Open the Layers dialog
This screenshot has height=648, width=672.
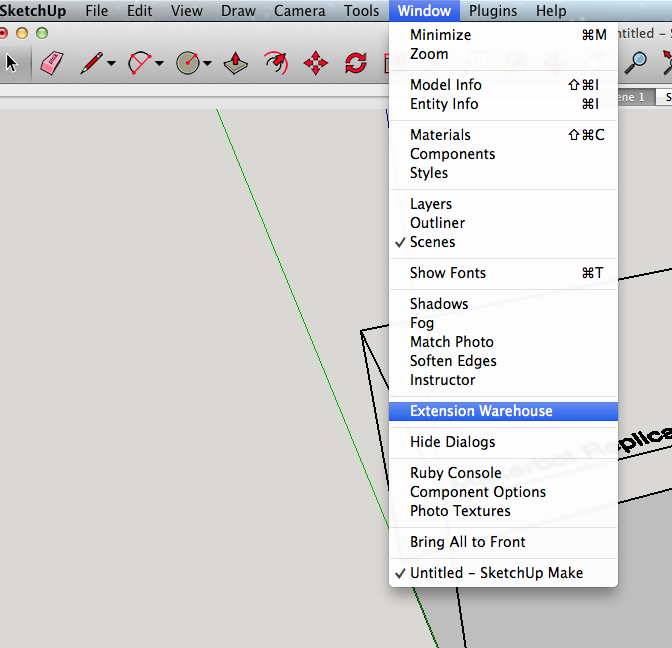tap(503, 204)
